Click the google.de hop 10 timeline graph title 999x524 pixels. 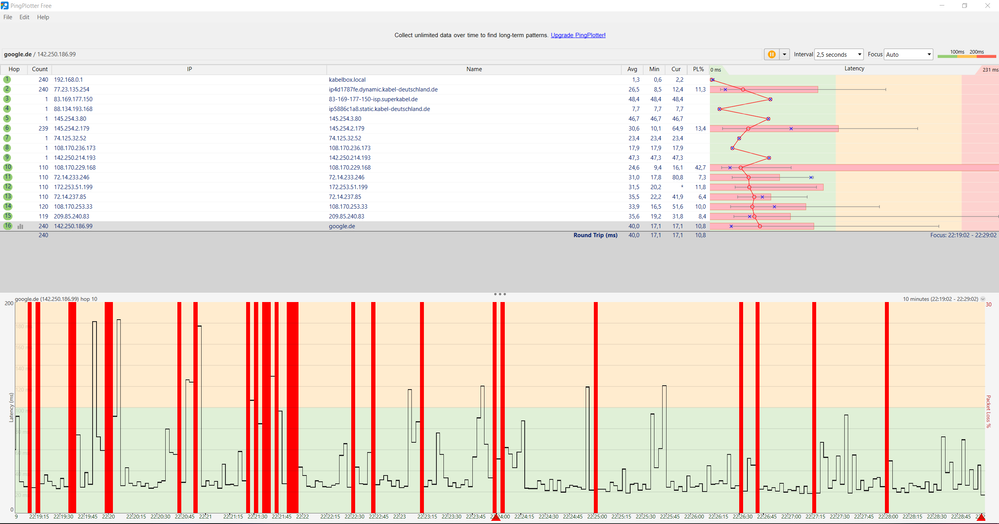[x=56, y=298]
